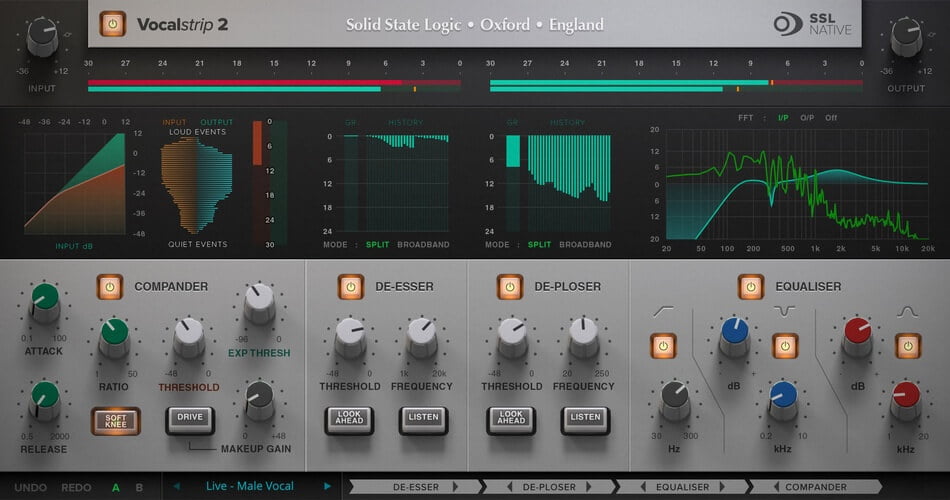Go to next preset with right arrow
This screenshot has width=950, height=500.
tap(327, 487)
